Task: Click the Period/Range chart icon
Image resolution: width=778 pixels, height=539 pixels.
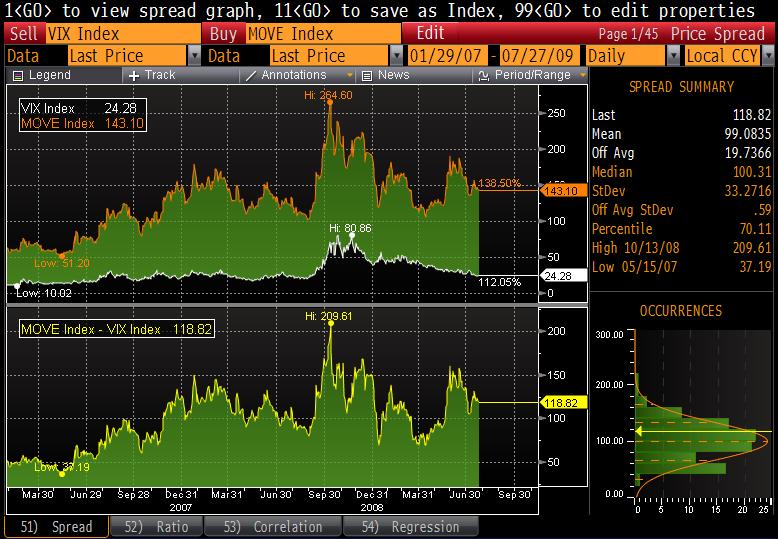Action: click(x=483, y=76)
